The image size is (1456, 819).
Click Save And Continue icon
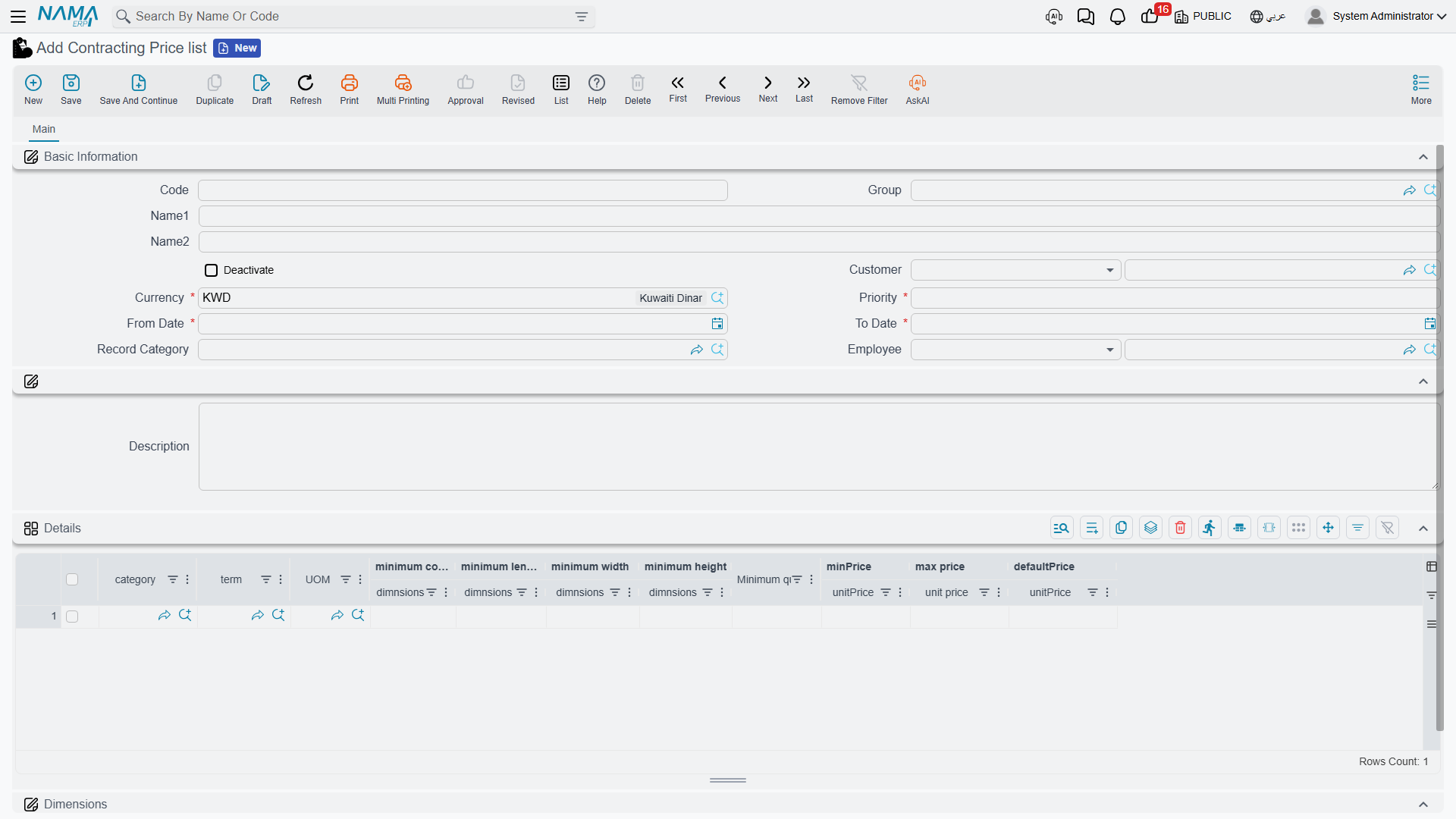point(139,89)
